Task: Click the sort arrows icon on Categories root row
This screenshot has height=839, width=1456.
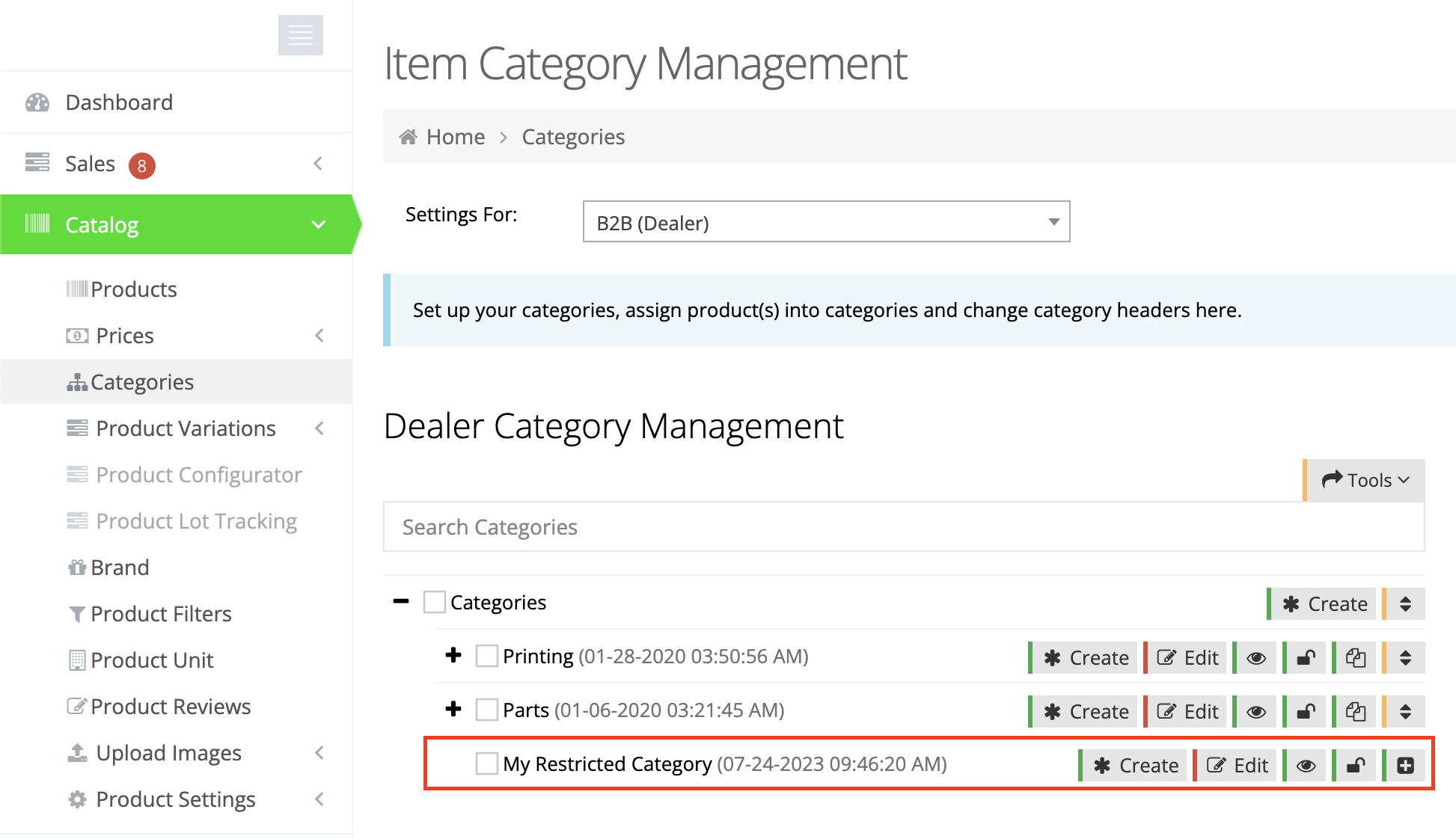Action: (x=1405, y=604)
